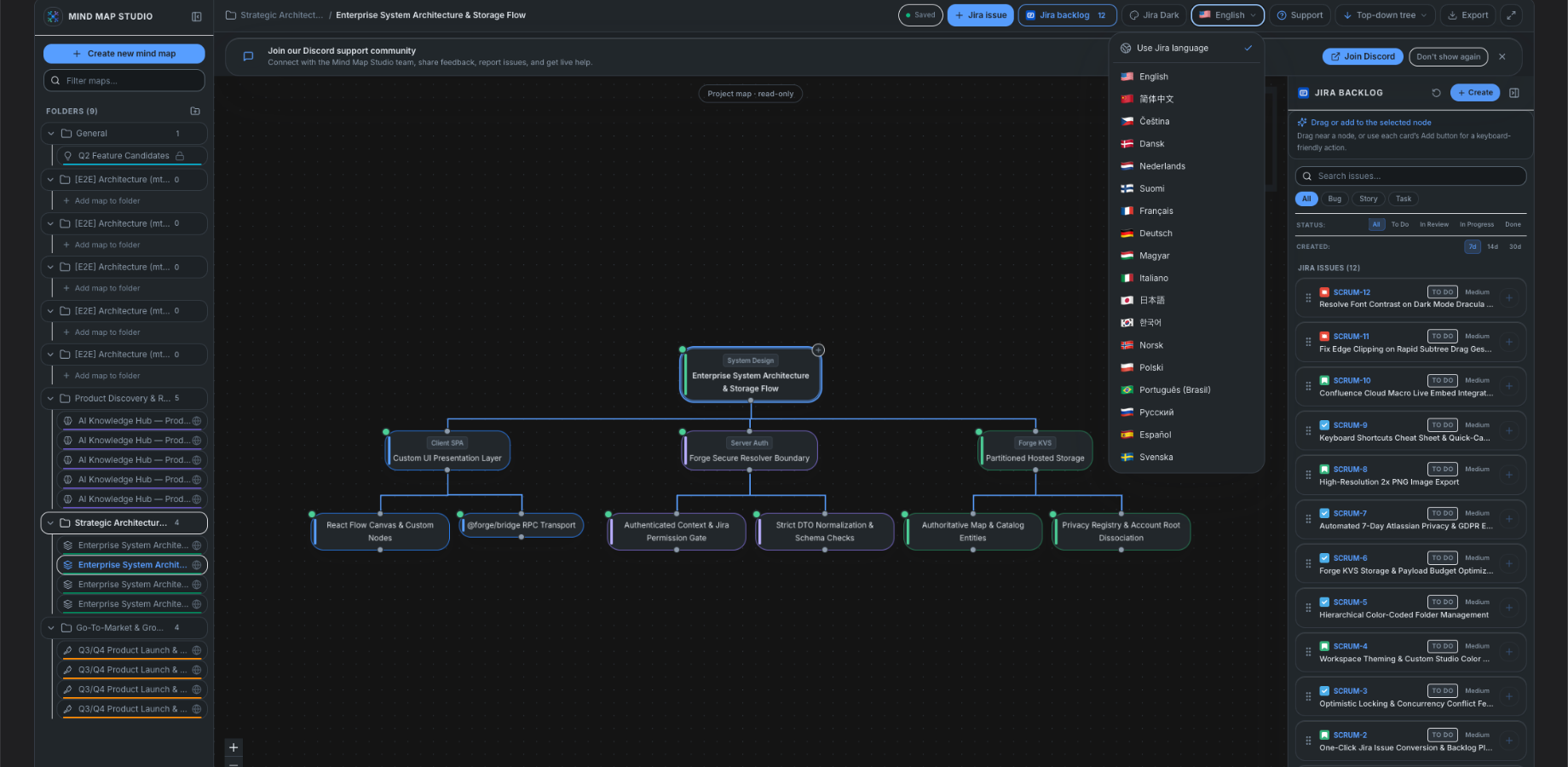The image size is (1568, 767).
Task: Filter issues by Bug type
Action: (1335, 199)
